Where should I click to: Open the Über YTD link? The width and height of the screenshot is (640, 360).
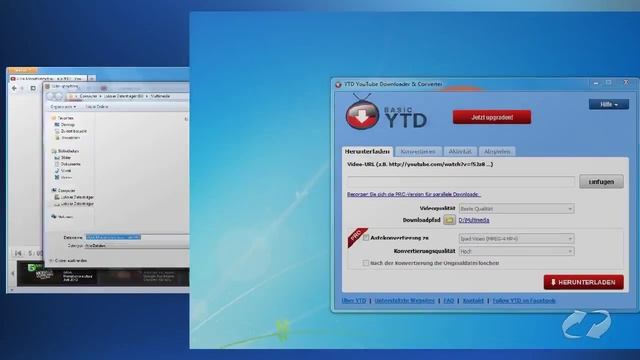coord(354,301)
